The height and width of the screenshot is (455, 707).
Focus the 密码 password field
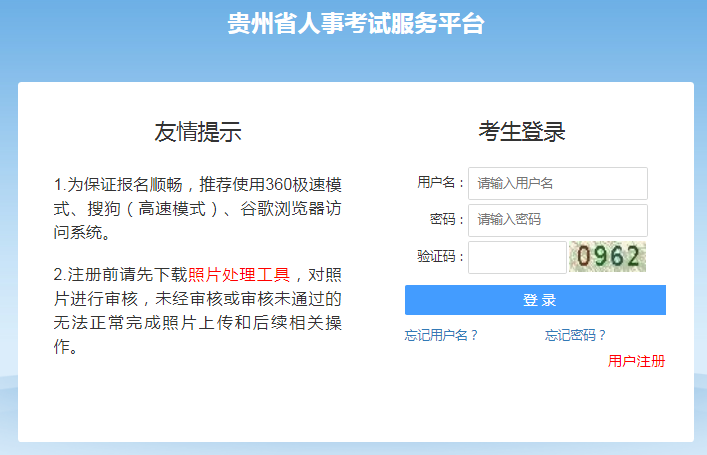tap(557, 220)
